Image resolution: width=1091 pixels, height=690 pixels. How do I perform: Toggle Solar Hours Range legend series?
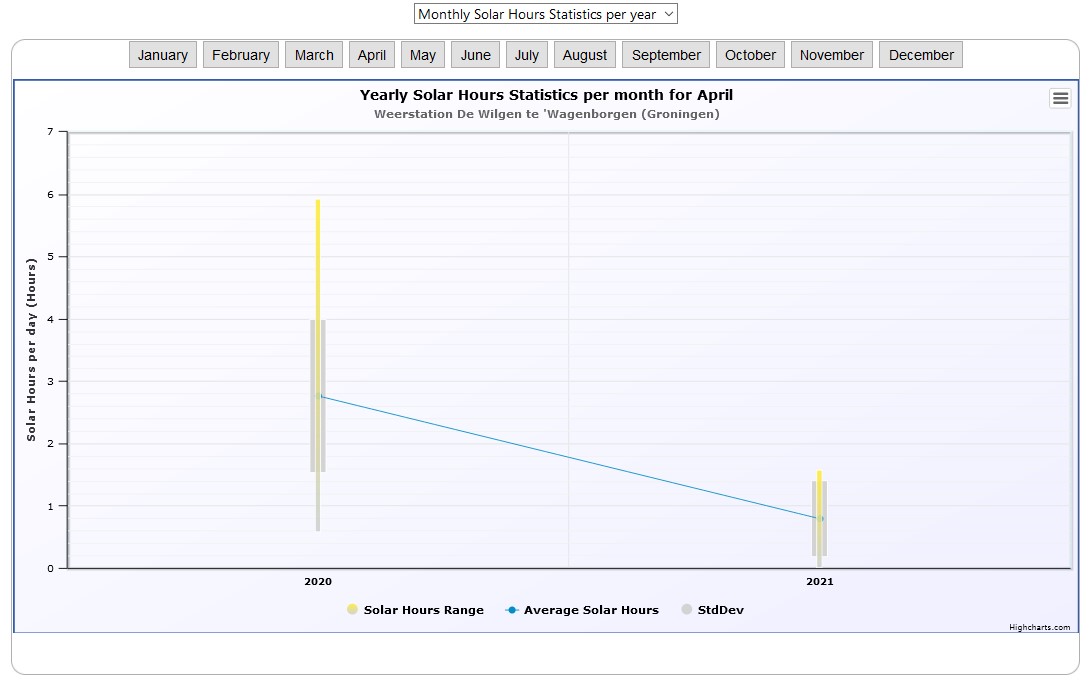[415, 610]
